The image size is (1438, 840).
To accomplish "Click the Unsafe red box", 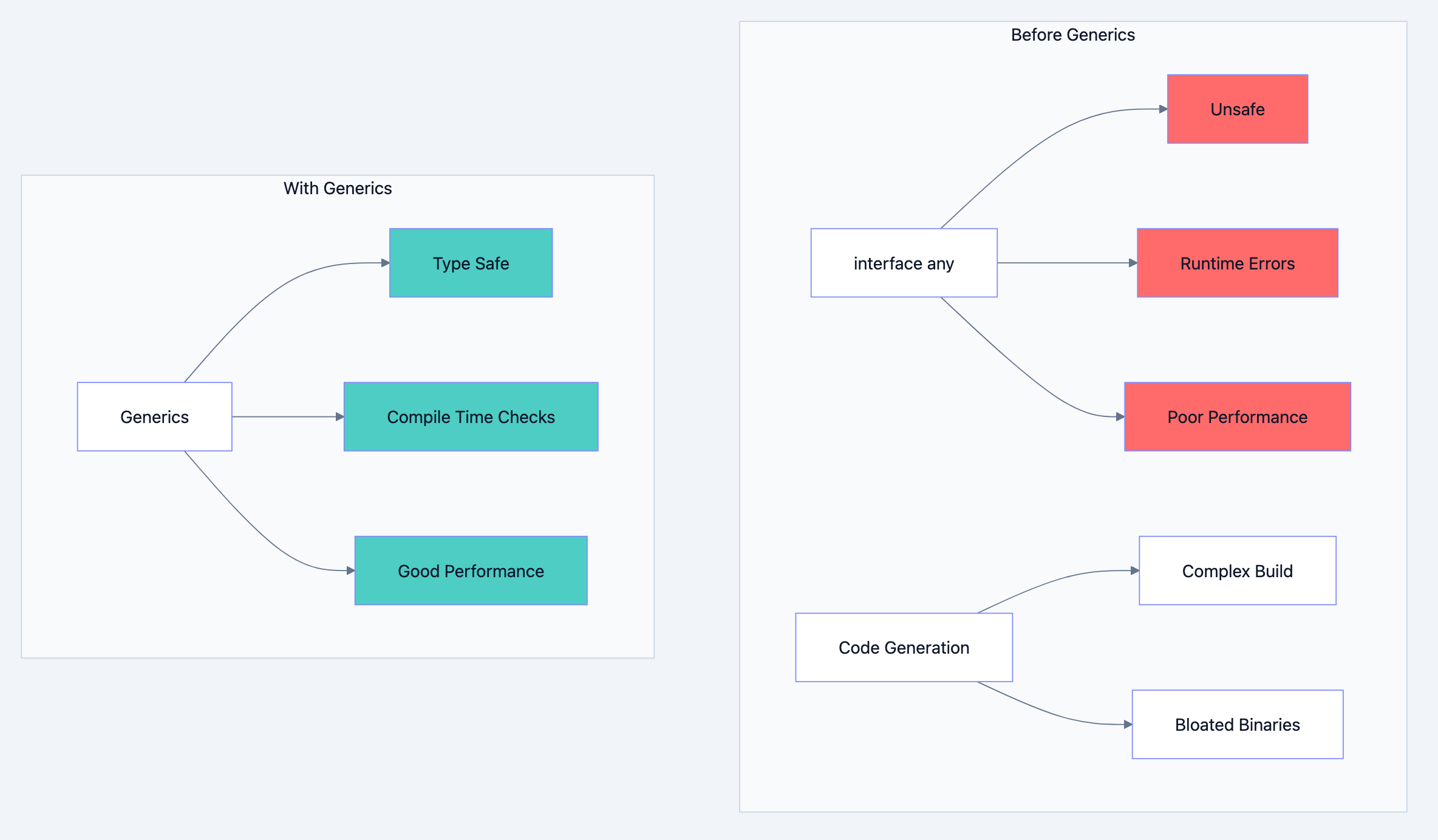I will click(x=1237, y=109).
